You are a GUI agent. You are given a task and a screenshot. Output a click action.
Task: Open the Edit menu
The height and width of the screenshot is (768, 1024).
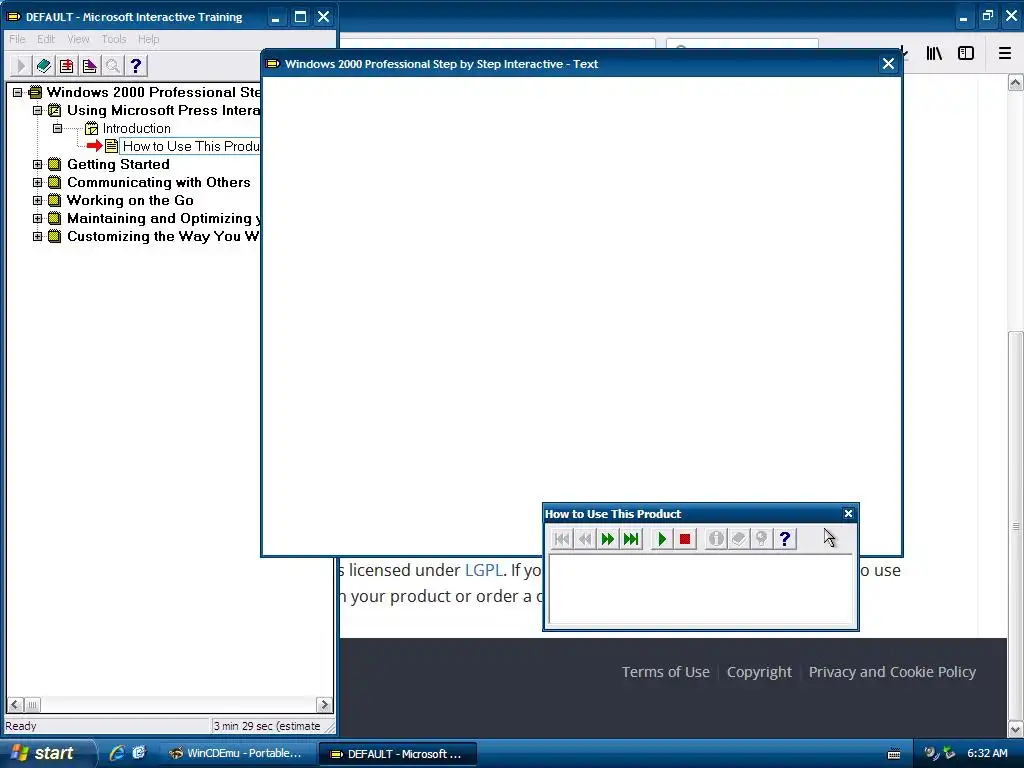[46, 39]
